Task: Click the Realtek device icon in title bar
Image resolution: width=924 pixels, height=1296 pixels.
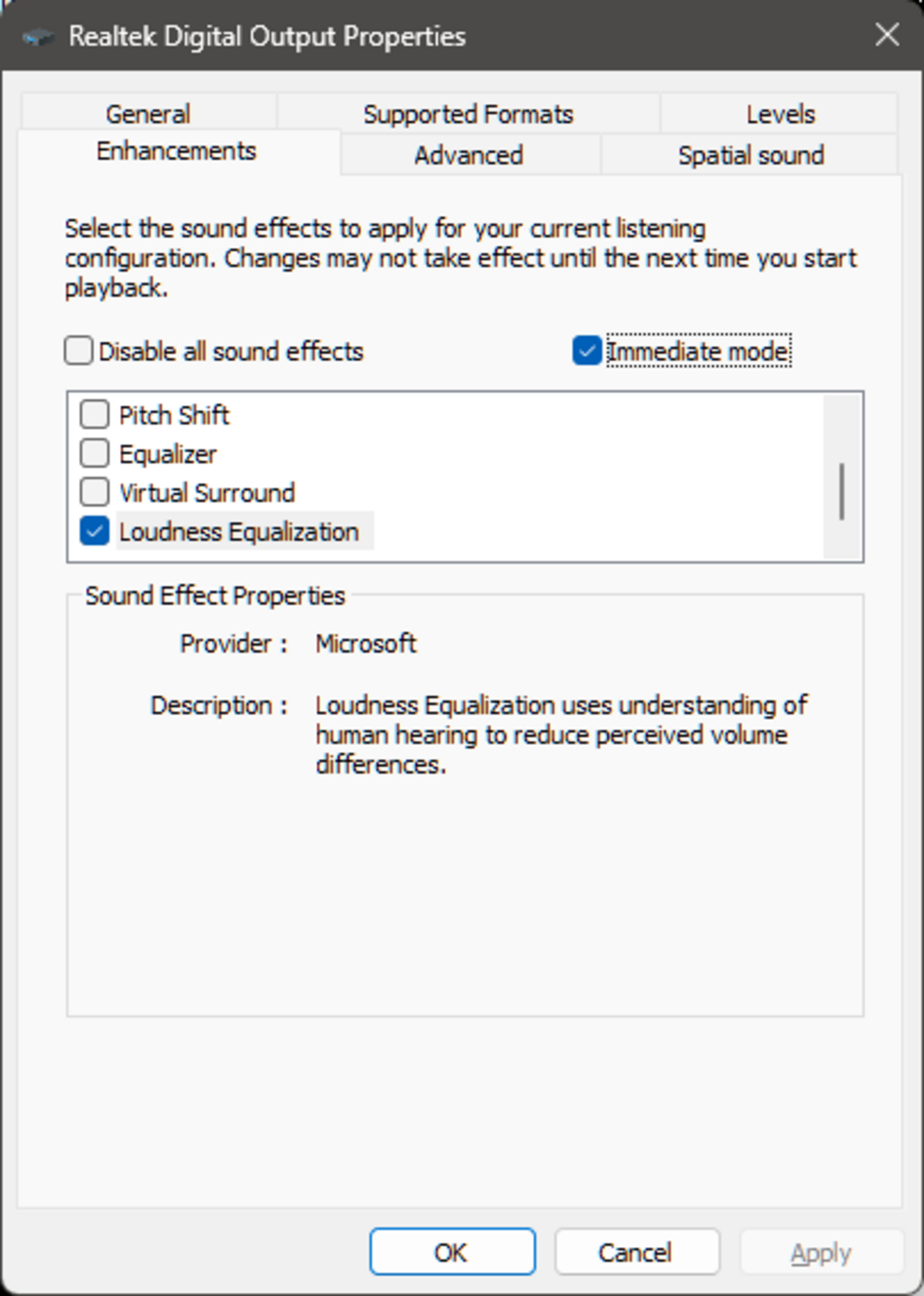Action: [x=38, y=37]
